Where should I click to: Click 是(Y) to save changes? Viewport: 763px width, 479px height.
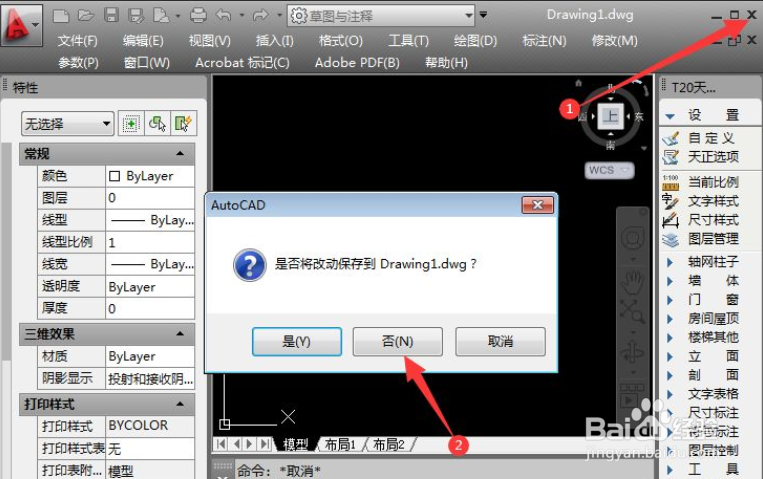tap(297, 342)
